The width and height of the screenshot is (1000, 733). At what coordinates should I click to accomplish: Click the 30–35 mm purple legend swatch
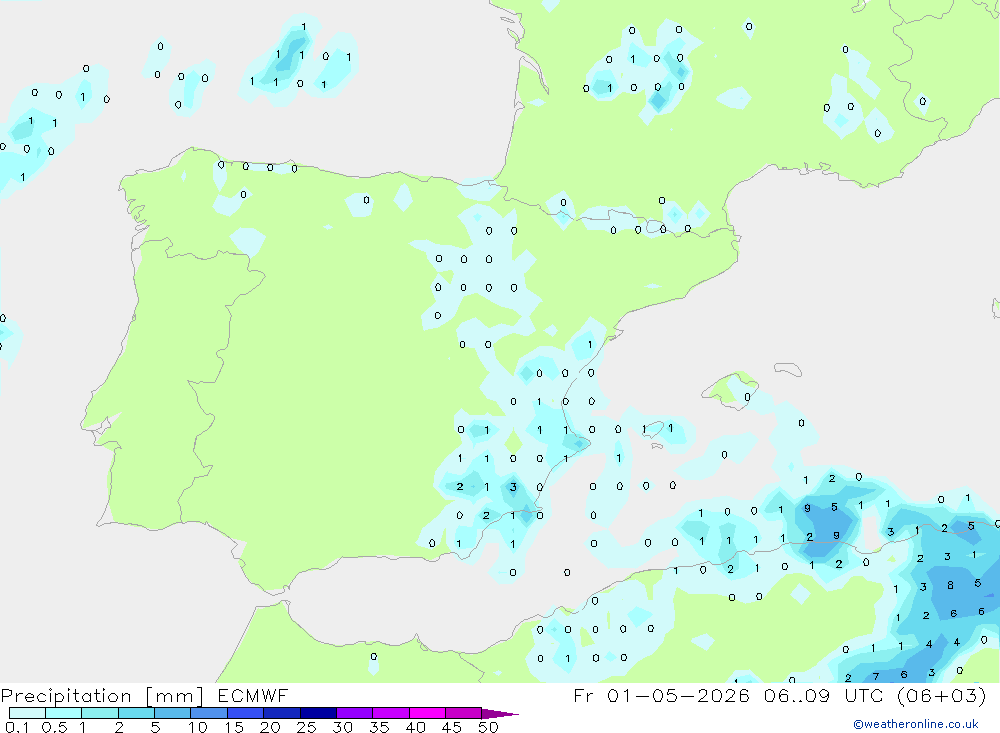tap(355, 713)
